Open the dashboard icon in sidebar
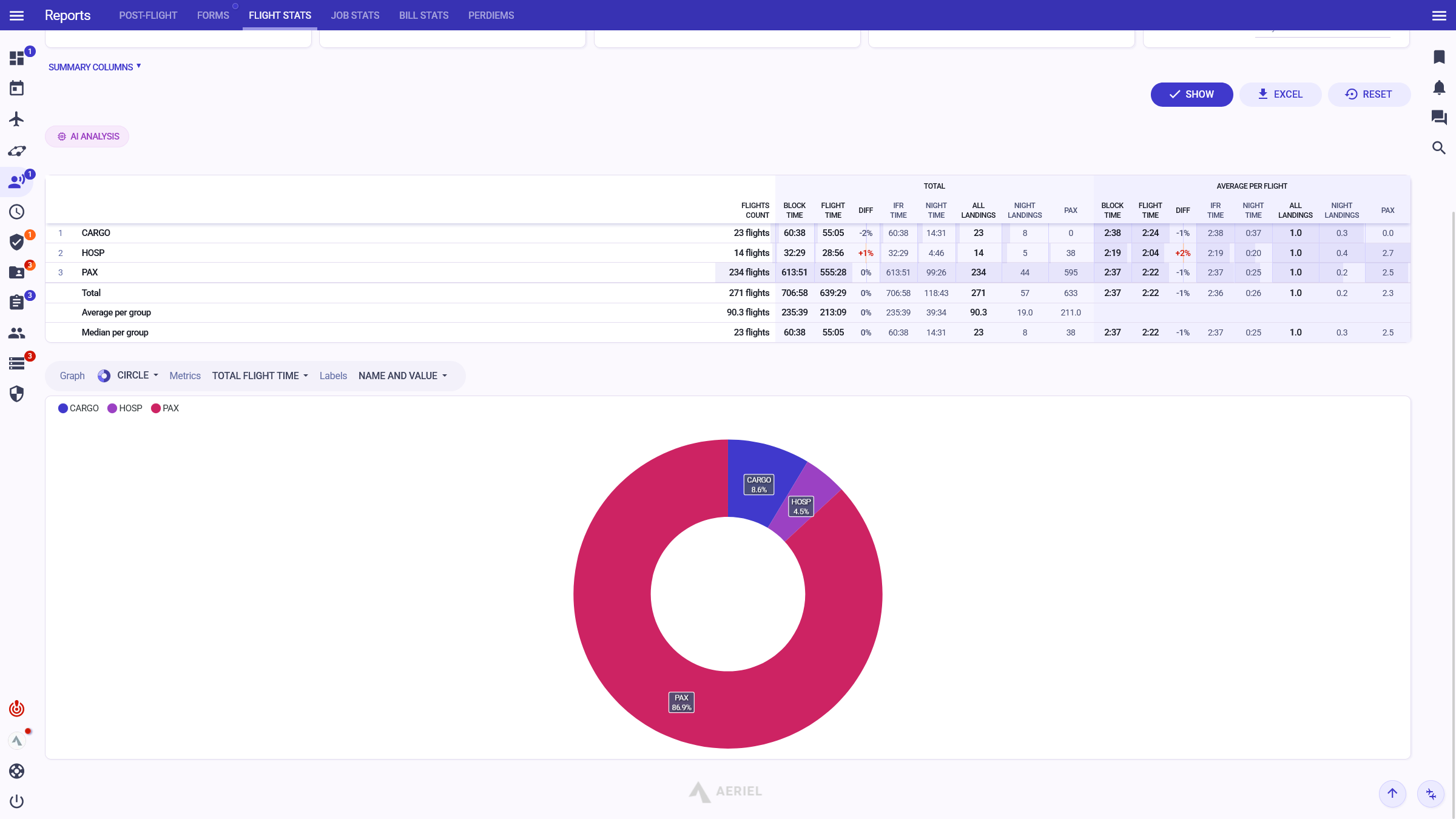Image resolution: width=1456 pixels, height=819 pixels. [16, 58]
